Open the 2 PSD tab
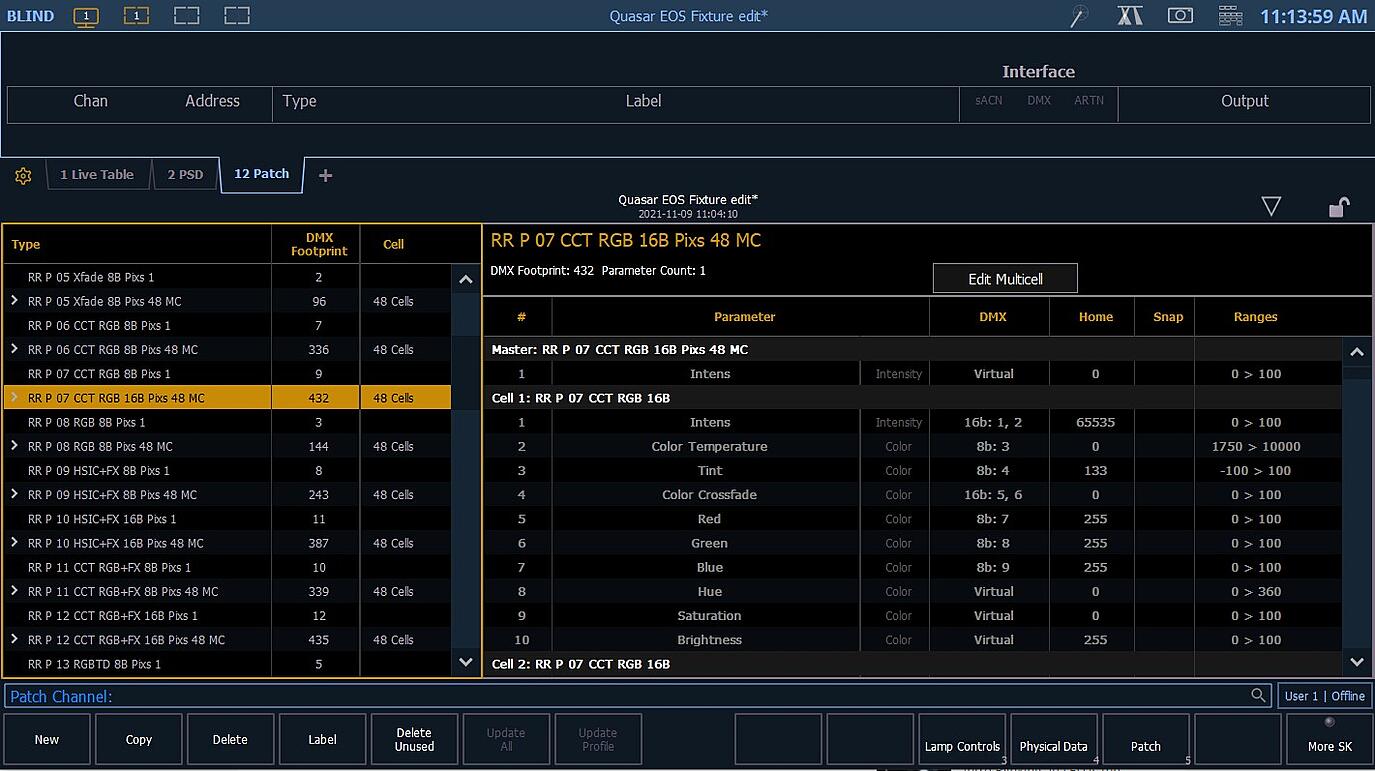This screenshot has width=1375, height=771. pos(185,174)
